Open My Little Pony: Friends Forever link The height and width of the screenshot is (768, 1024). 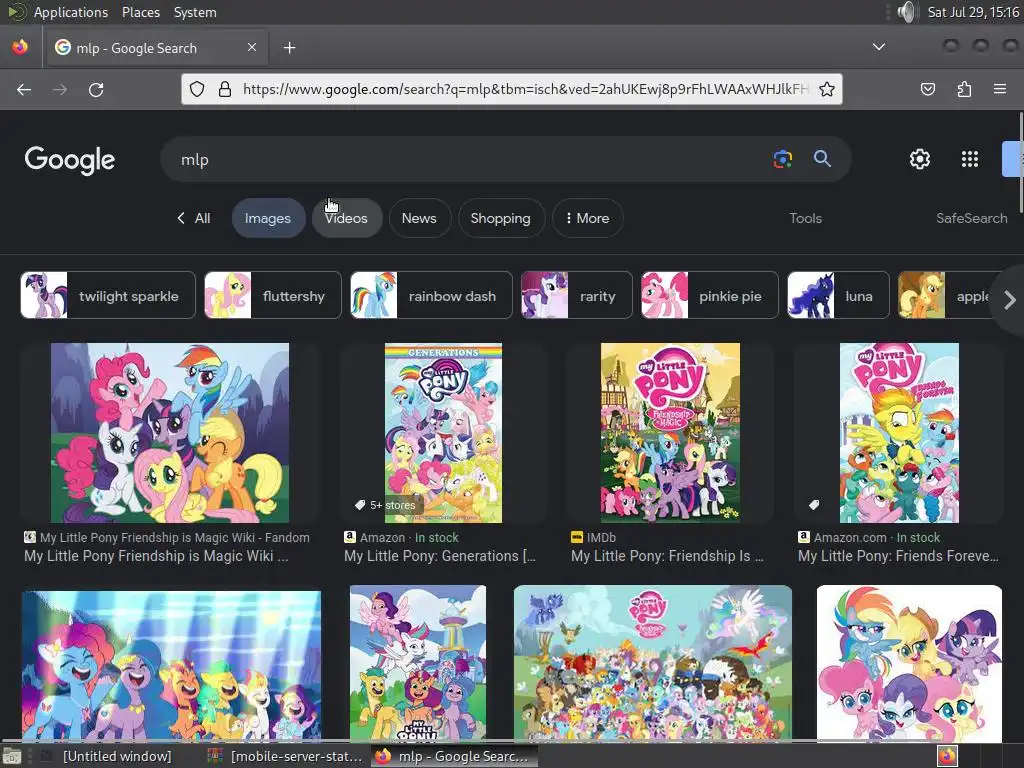(898, 556)
